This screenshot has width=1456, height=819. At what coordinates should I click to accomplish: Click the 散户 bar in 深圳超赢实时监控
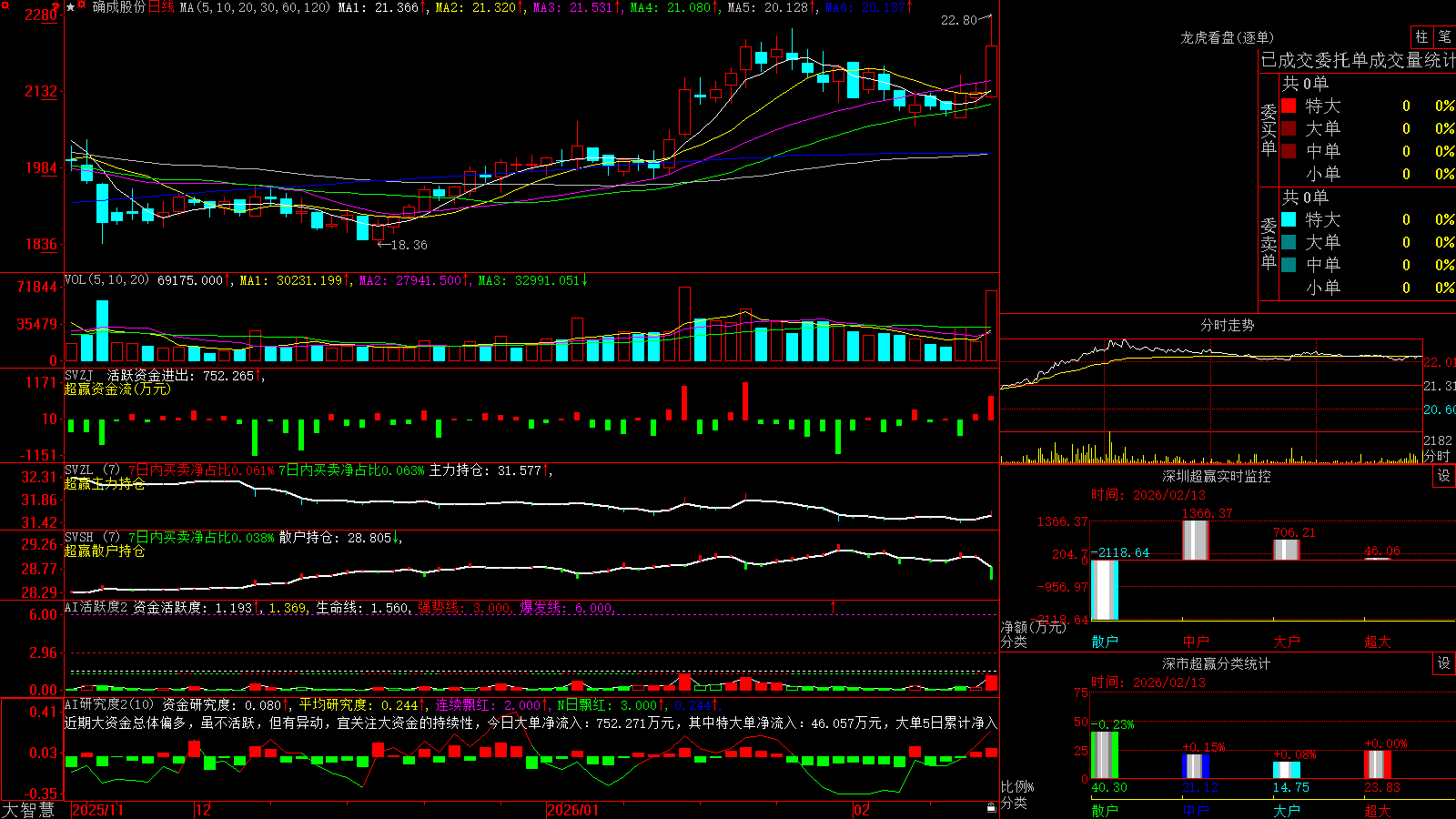click(x=1104, y=590)
